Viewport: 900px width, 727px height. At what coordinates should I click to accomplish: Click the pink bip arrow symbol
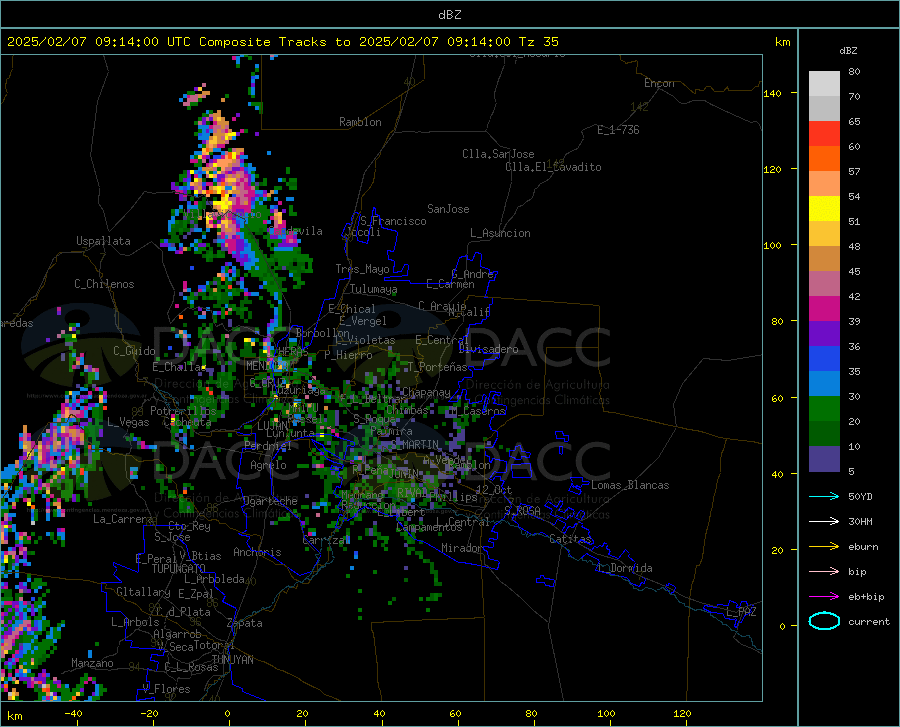[x=824, y=572]
